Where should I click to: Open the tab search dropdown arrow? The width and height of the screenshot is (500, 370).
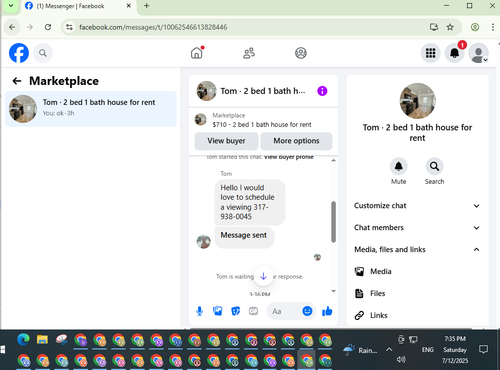pos(11,6)
